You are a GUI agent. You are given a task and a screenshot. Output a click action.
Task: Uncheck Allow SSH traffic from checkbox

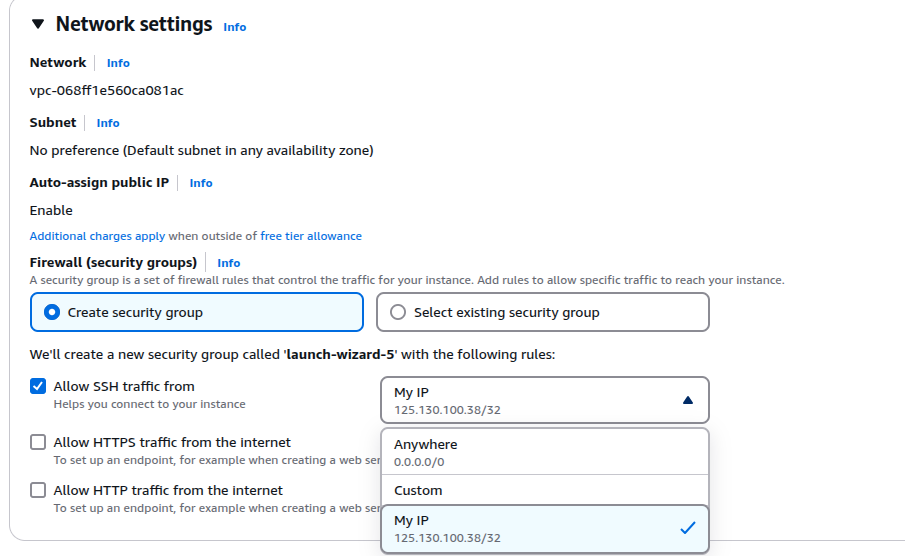38,386
